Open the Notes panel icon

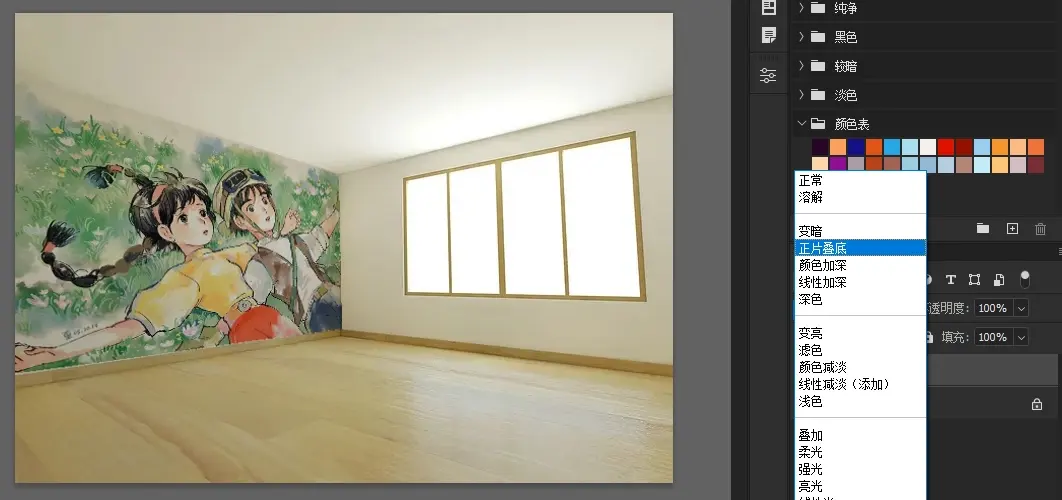coord(768,36)
